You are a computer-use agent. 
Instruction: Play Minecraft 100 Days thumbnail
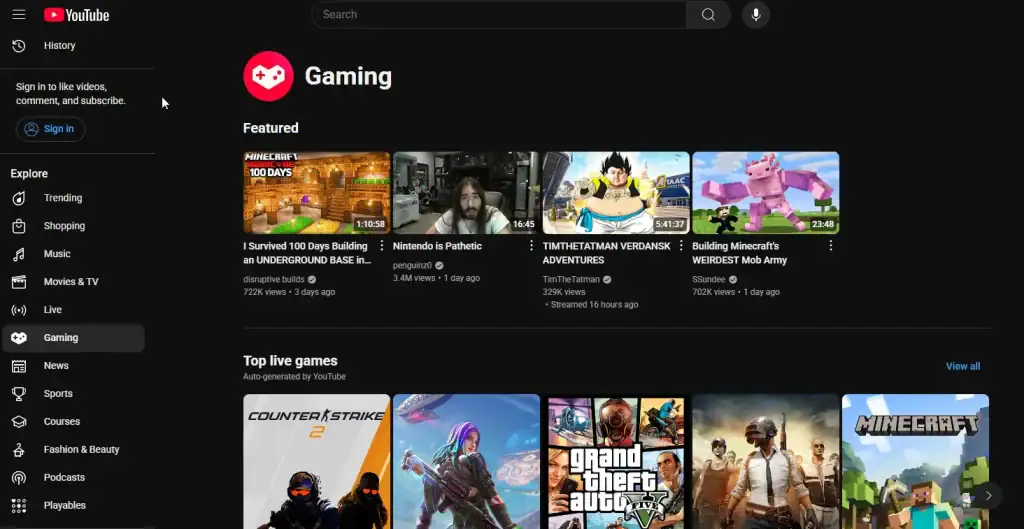(x=317, y=193)
